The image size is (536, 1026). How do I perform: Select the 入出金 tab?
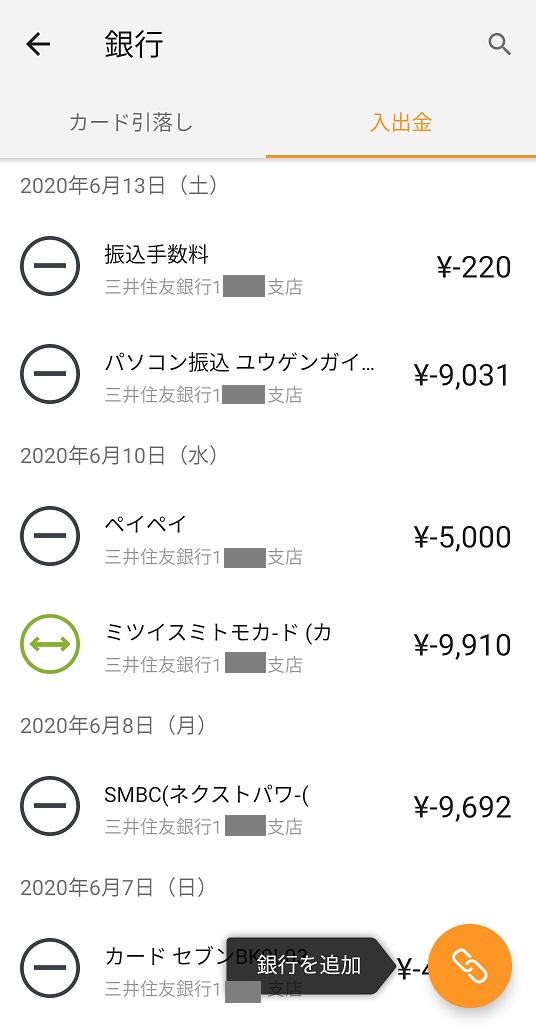(x=401, y=122)
